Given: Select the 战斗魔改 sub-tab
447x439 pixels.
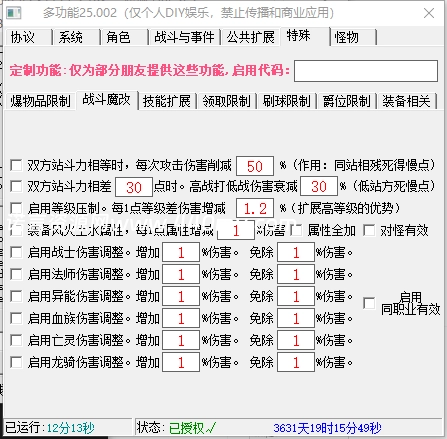Looking at the screenshot, I should [107, 99].
